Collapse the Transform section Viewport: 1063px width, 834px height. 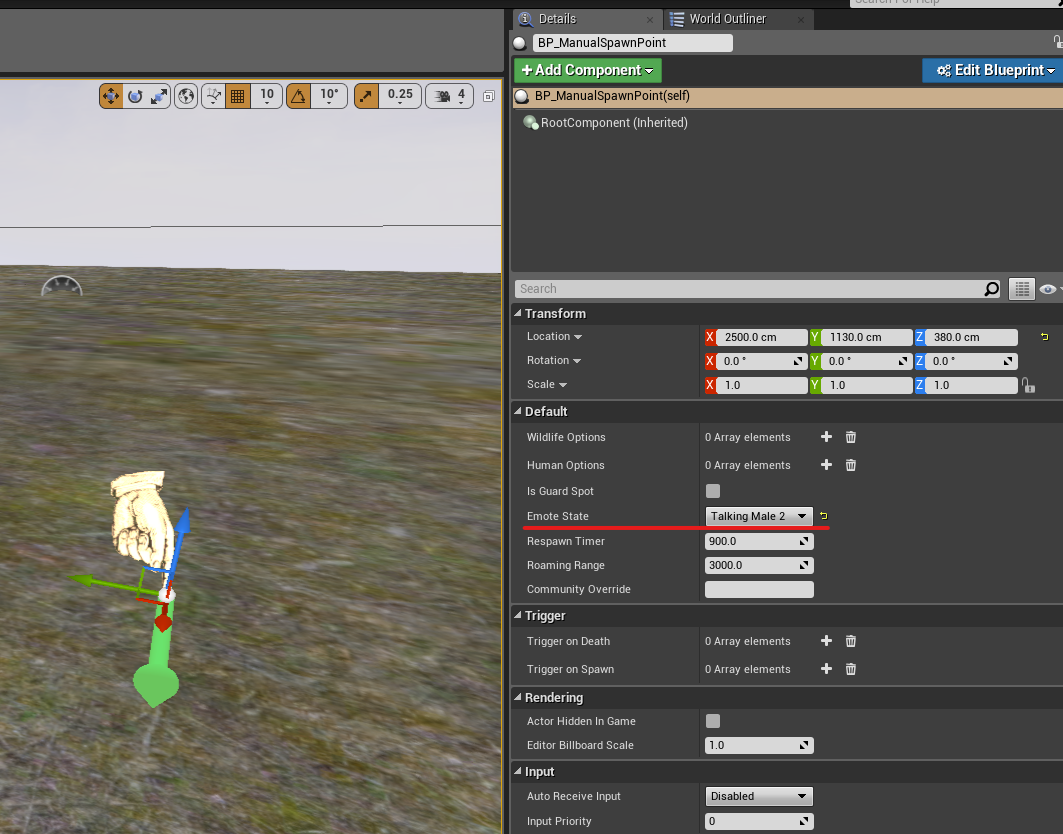(x=518, y=314)
